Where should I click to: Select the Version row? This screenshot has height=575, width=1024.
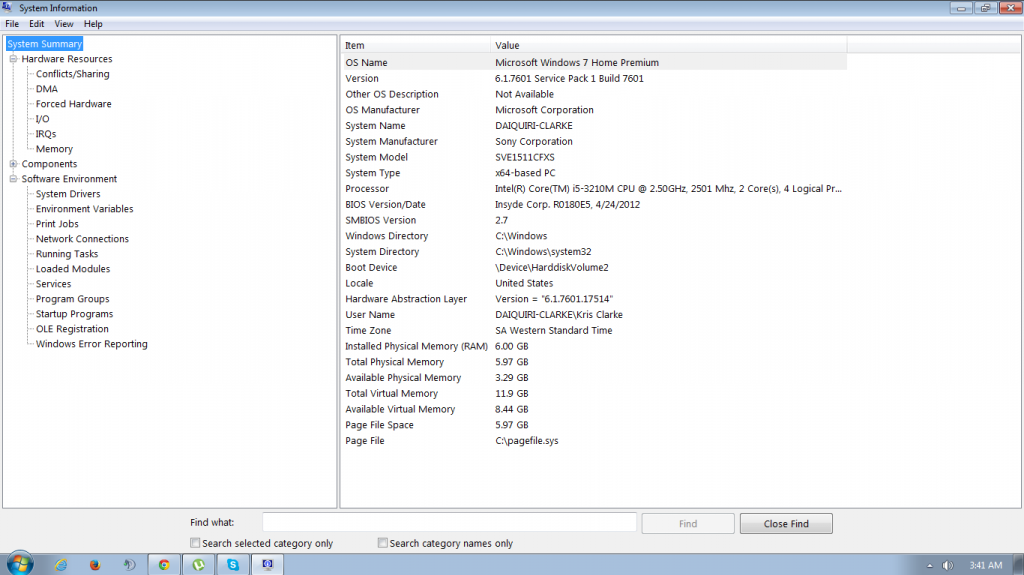(595, 78)
